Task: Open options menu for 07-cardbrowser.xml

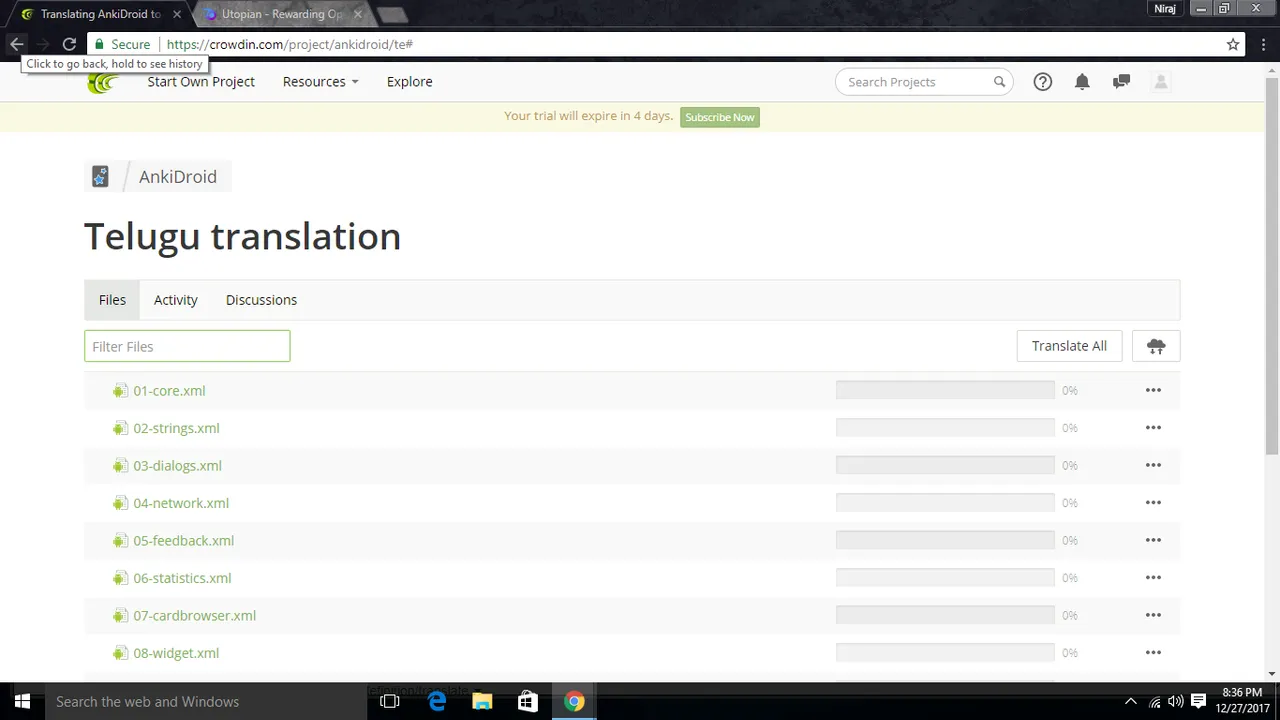Action: (x=1153, y=616)
